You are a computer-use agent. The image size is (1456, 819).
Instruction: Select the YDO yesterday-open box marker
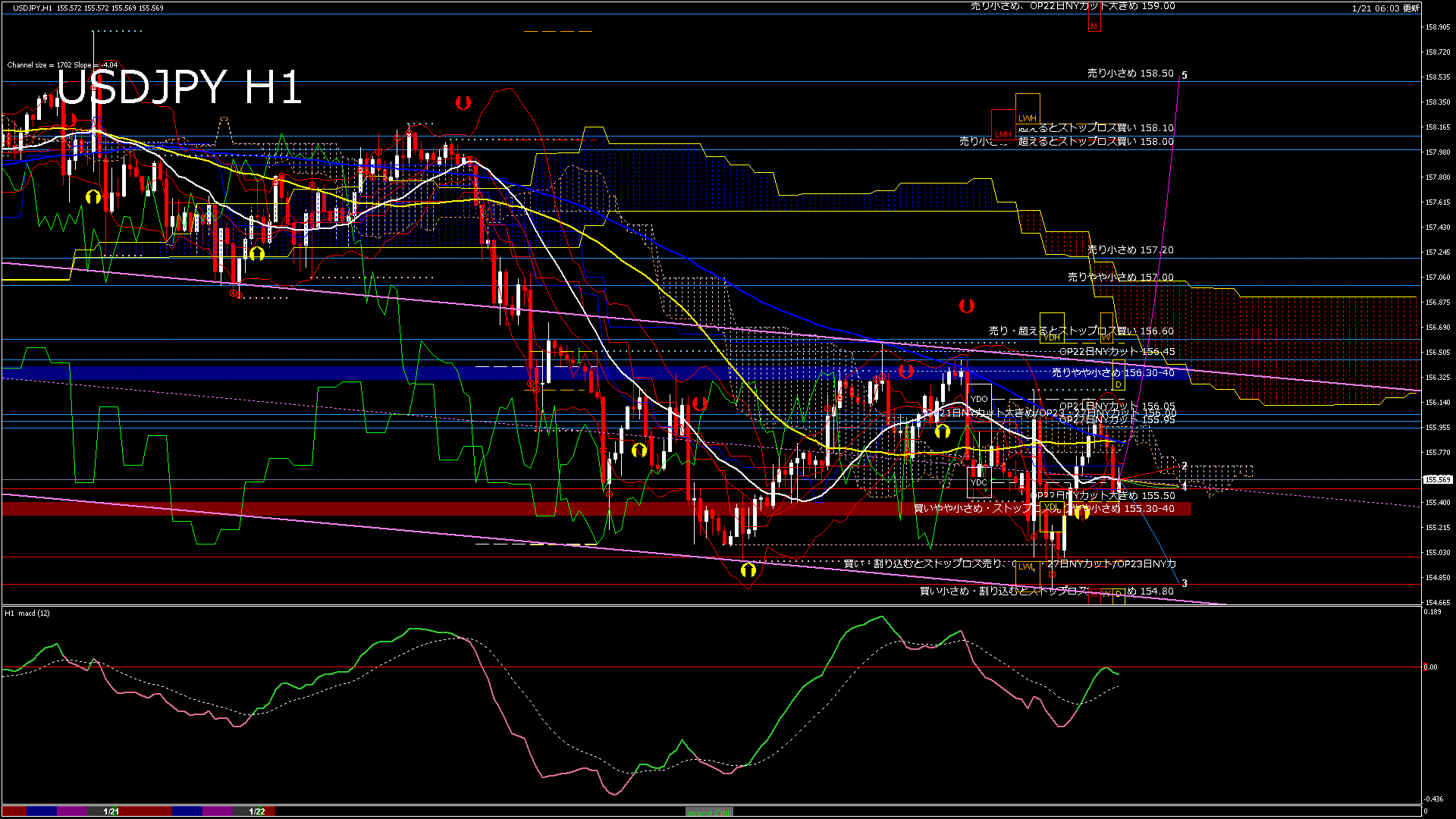click(979, 398)
